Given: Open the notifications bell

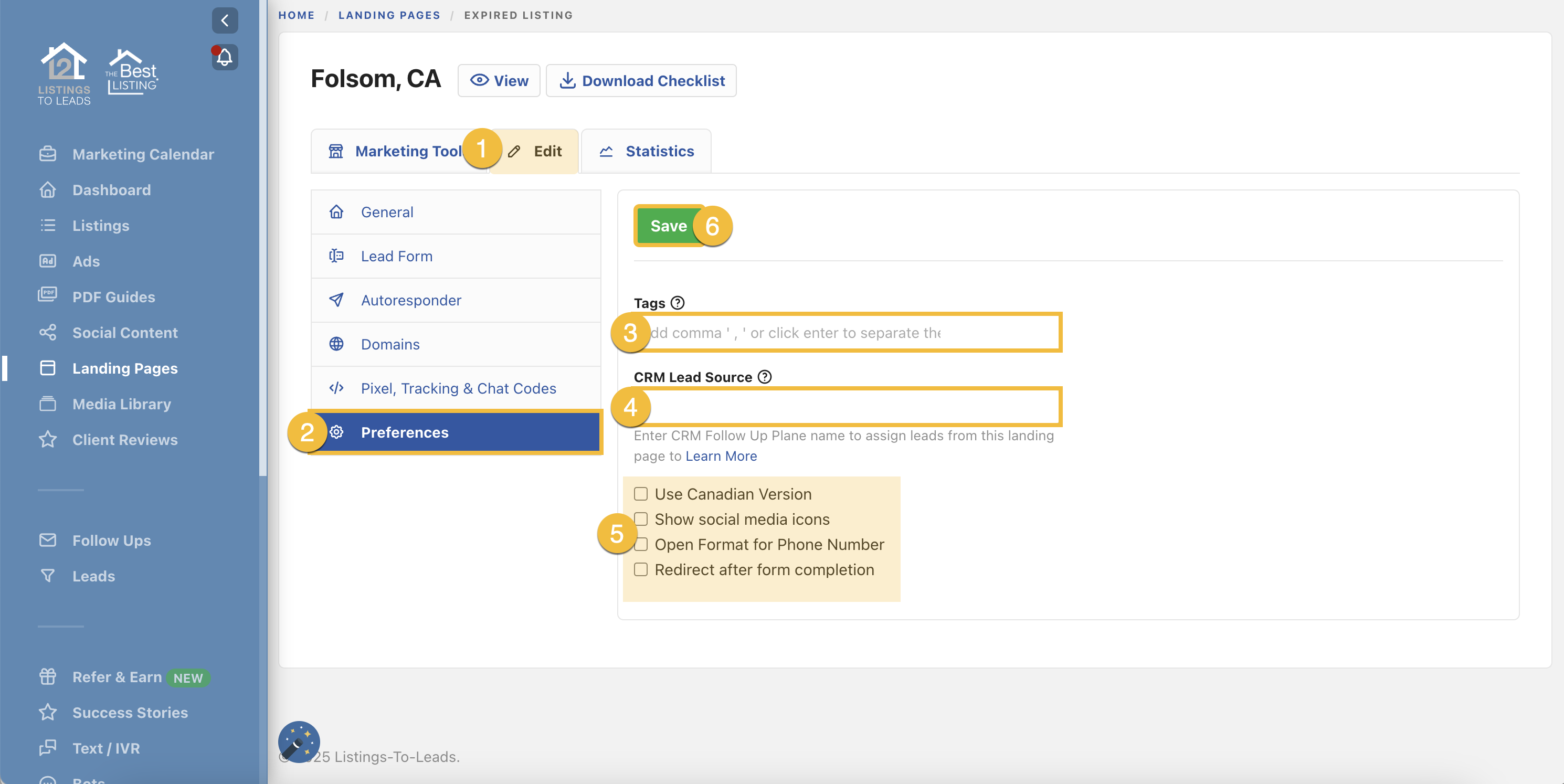Looking at the screenshot, I should (x=225, y=58).
